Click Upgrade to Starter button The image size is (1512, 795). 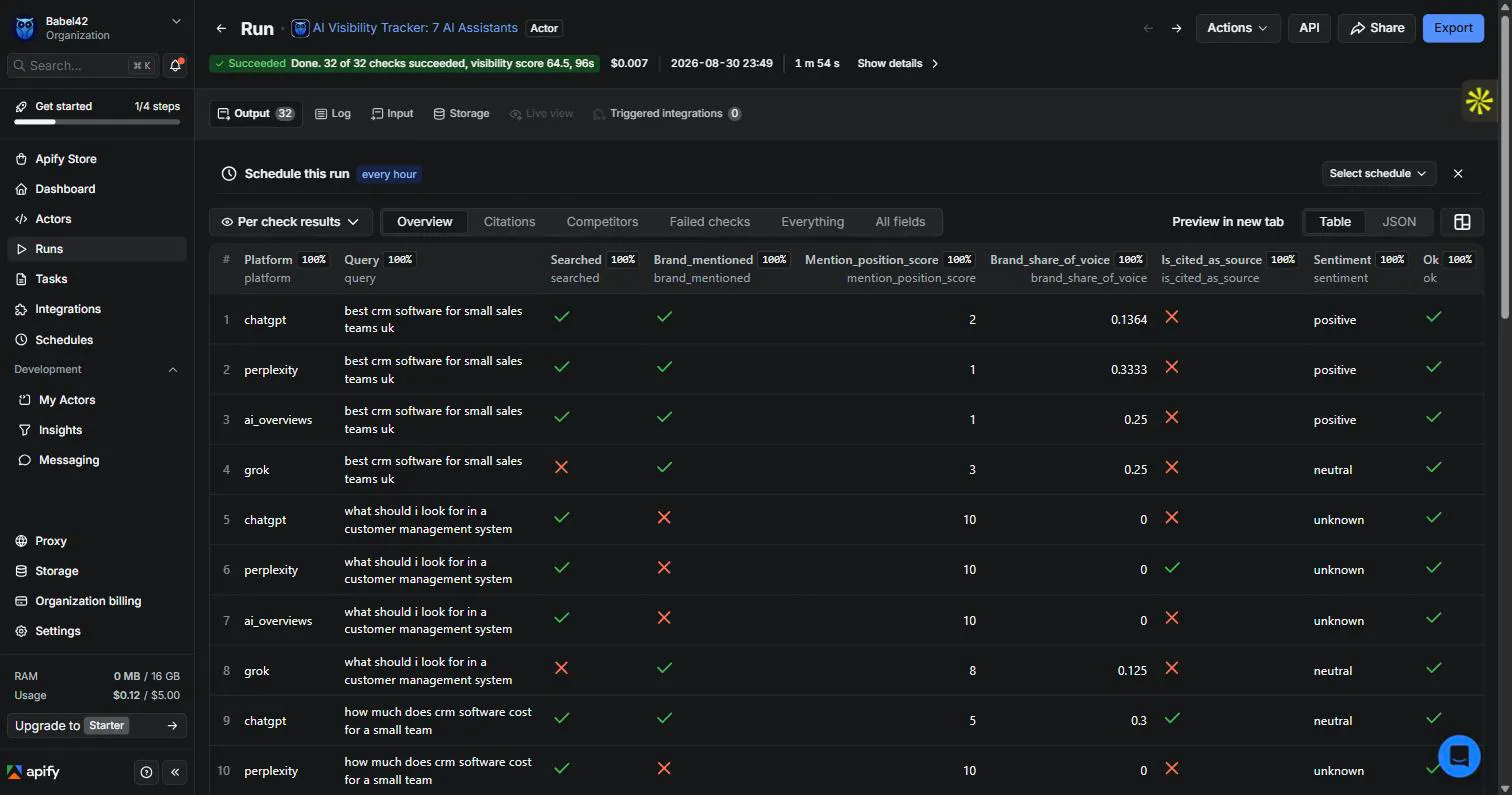97,726
